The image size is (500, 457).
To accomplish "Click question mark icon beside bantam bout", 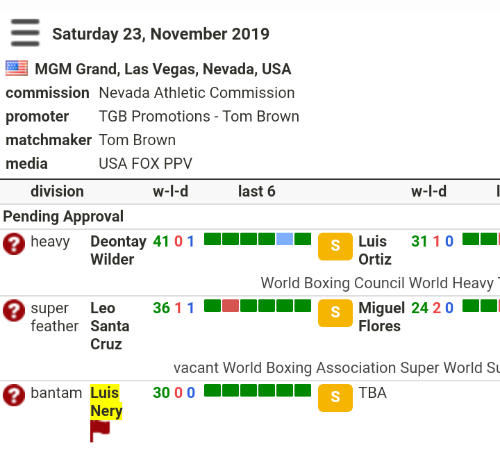I will pyautogui.click(x=14, y=395).
